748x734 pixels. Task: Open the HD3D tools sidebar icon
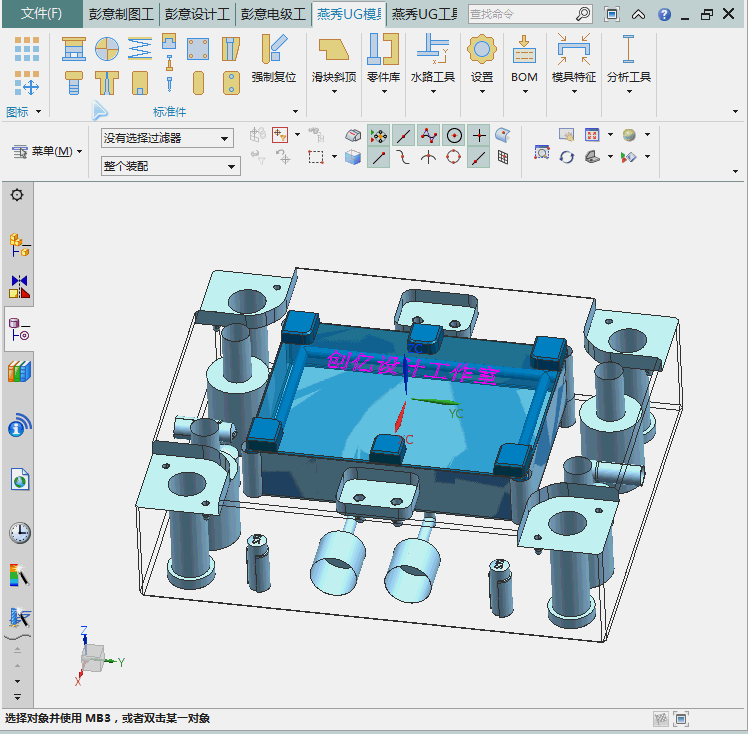[x=19, y=425]
